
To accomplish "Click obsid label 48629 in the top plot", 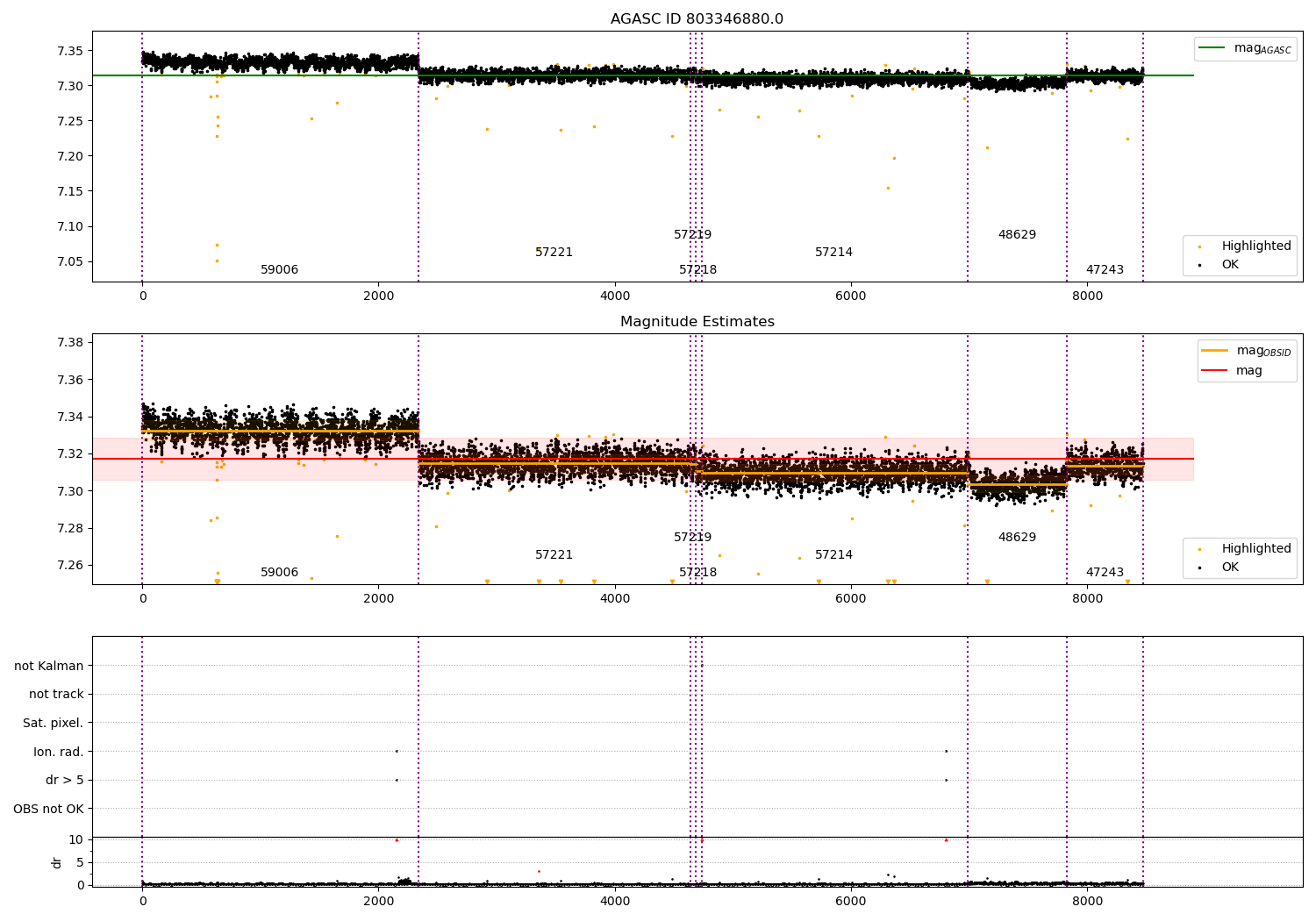I will (x=1017, y=235).
